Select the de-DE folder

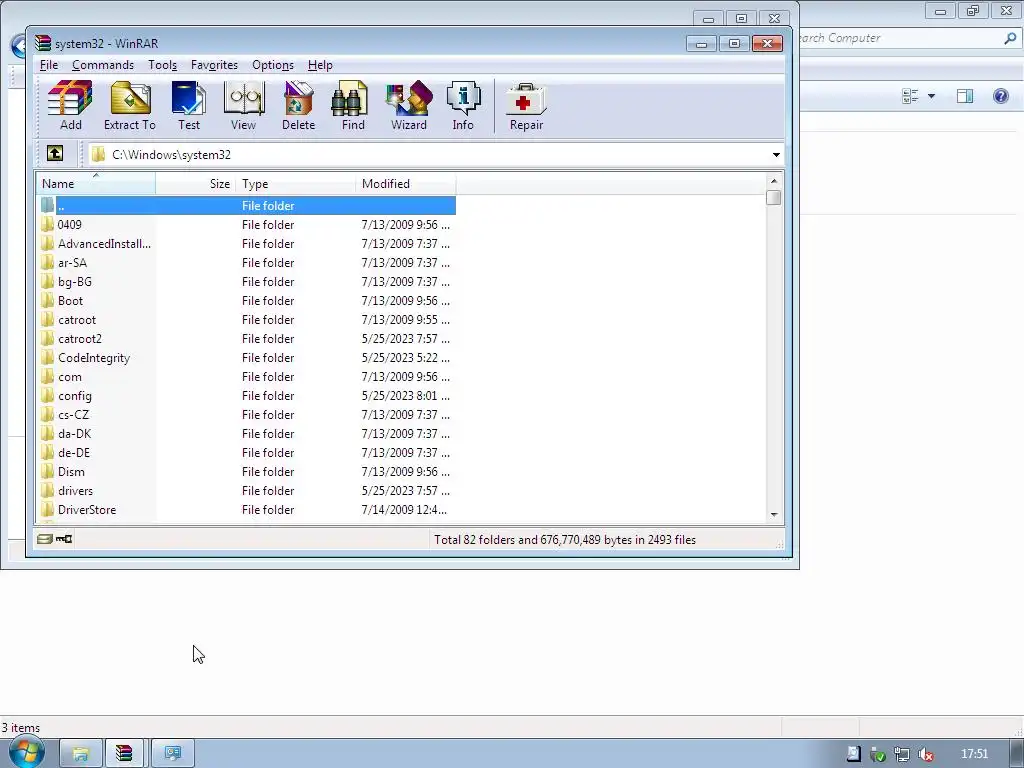pos(246,453)
